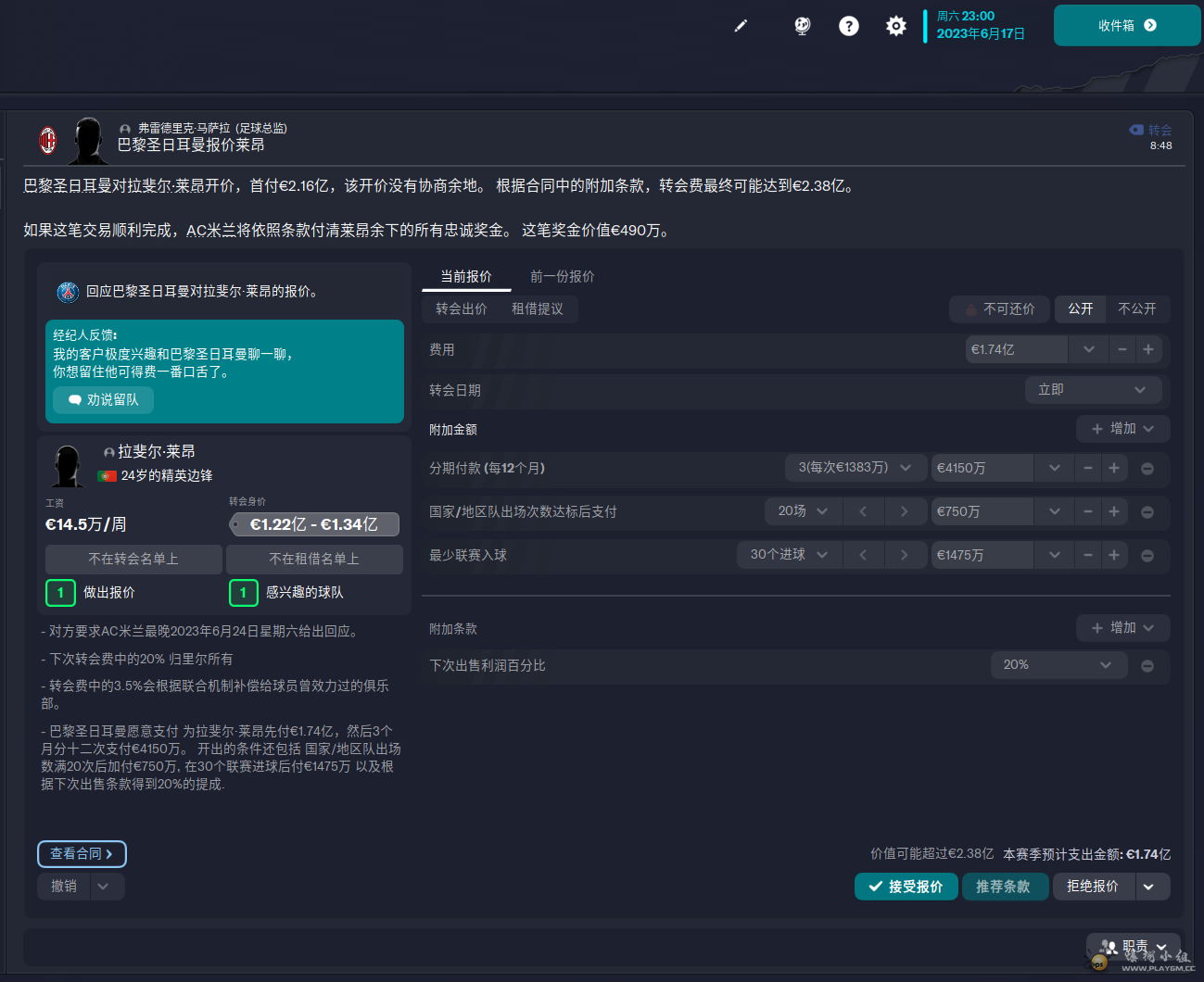Open the 20% sell-on percentage dropdown

tap(1059, 665)
